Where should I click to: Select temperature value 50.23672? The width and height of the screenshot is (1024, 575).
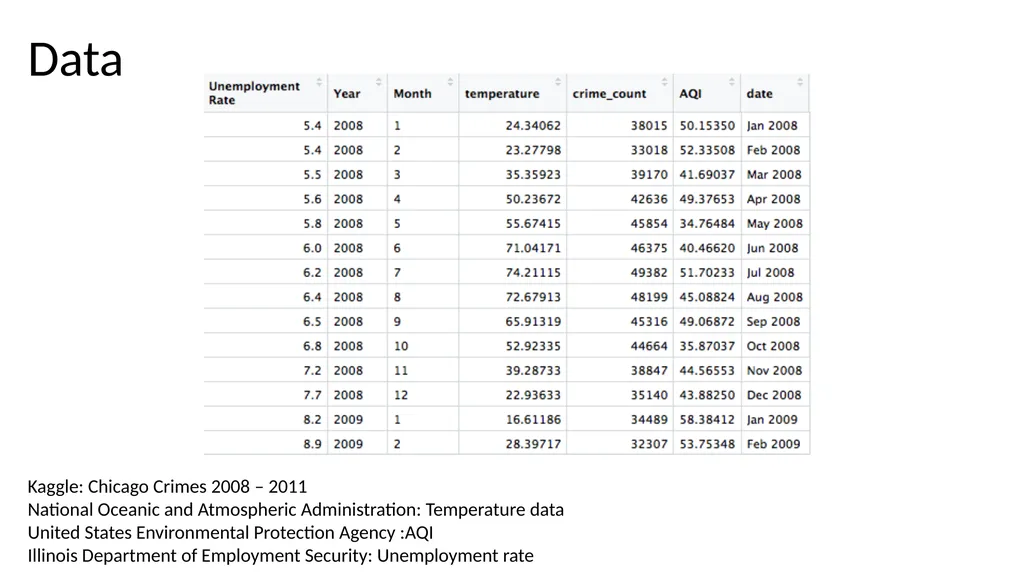tap(533, 199)
